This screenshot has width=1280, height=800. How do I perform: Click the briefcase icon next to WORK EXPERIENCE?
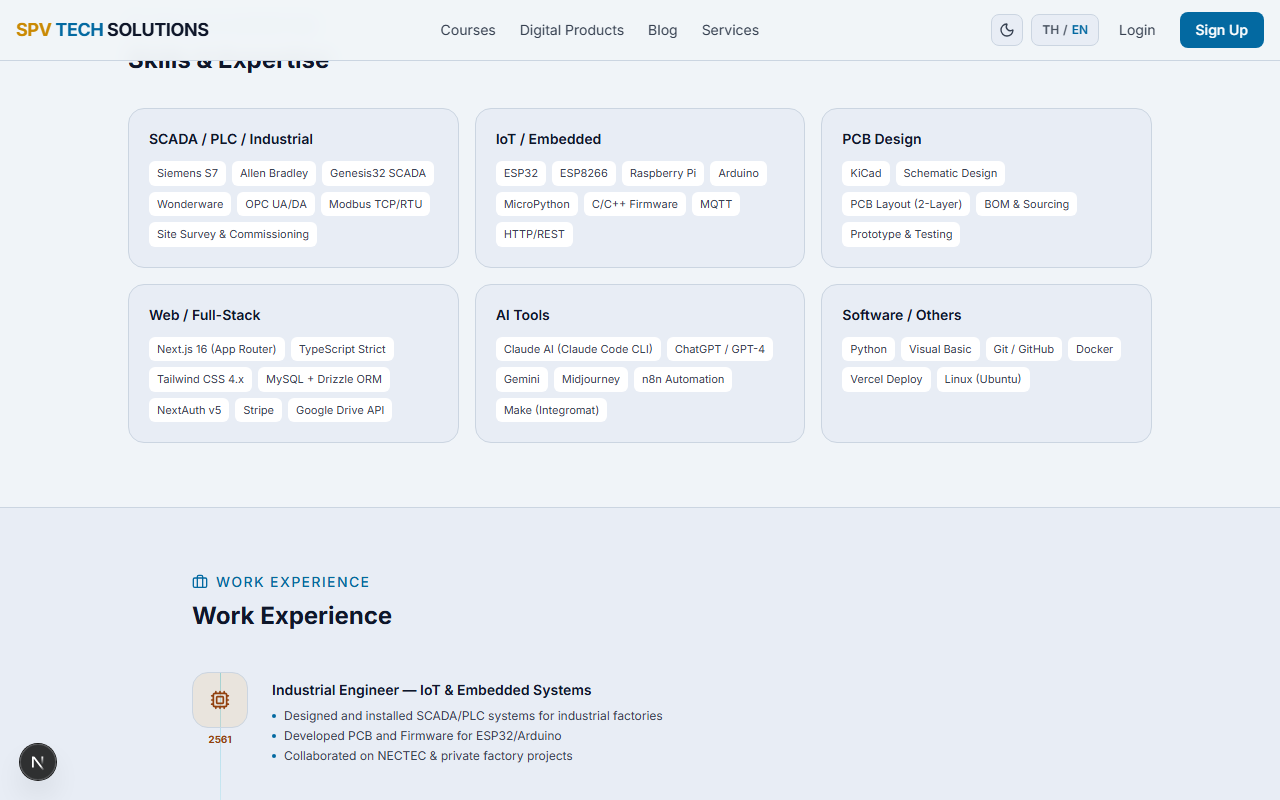click(200, 582)
